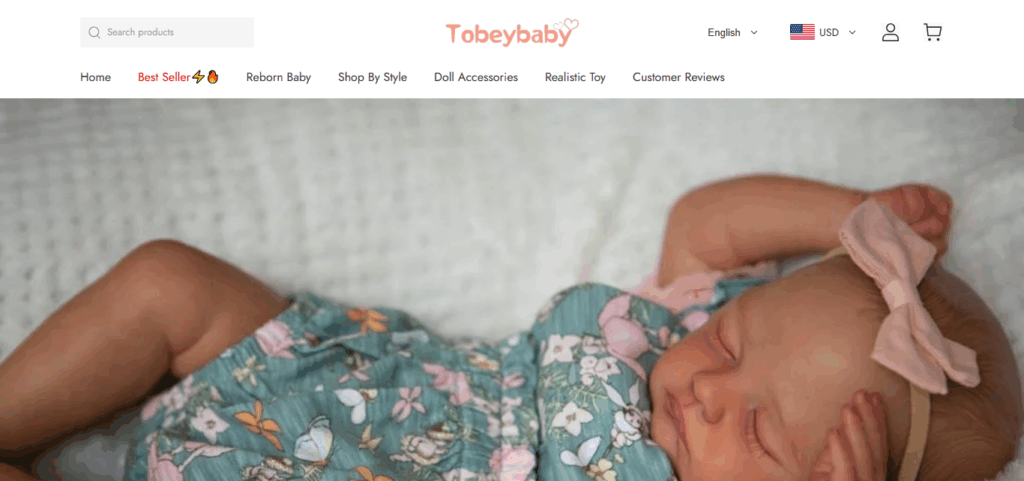Open the Reborn Baby menu
The height and width of the screenshot is (481, 1024).
[278, 77]
